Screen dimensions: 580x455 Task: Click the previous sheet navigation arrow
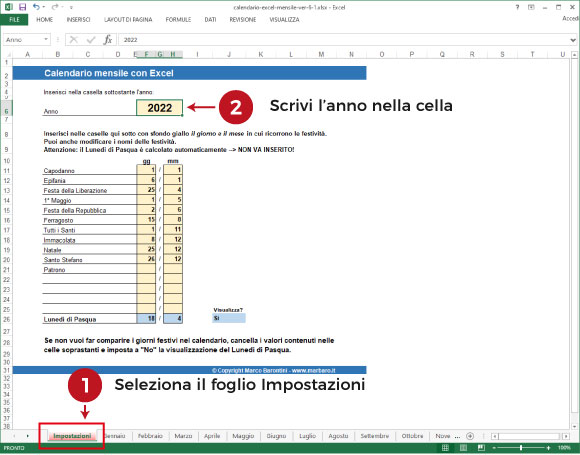click(x=14, y=436)
